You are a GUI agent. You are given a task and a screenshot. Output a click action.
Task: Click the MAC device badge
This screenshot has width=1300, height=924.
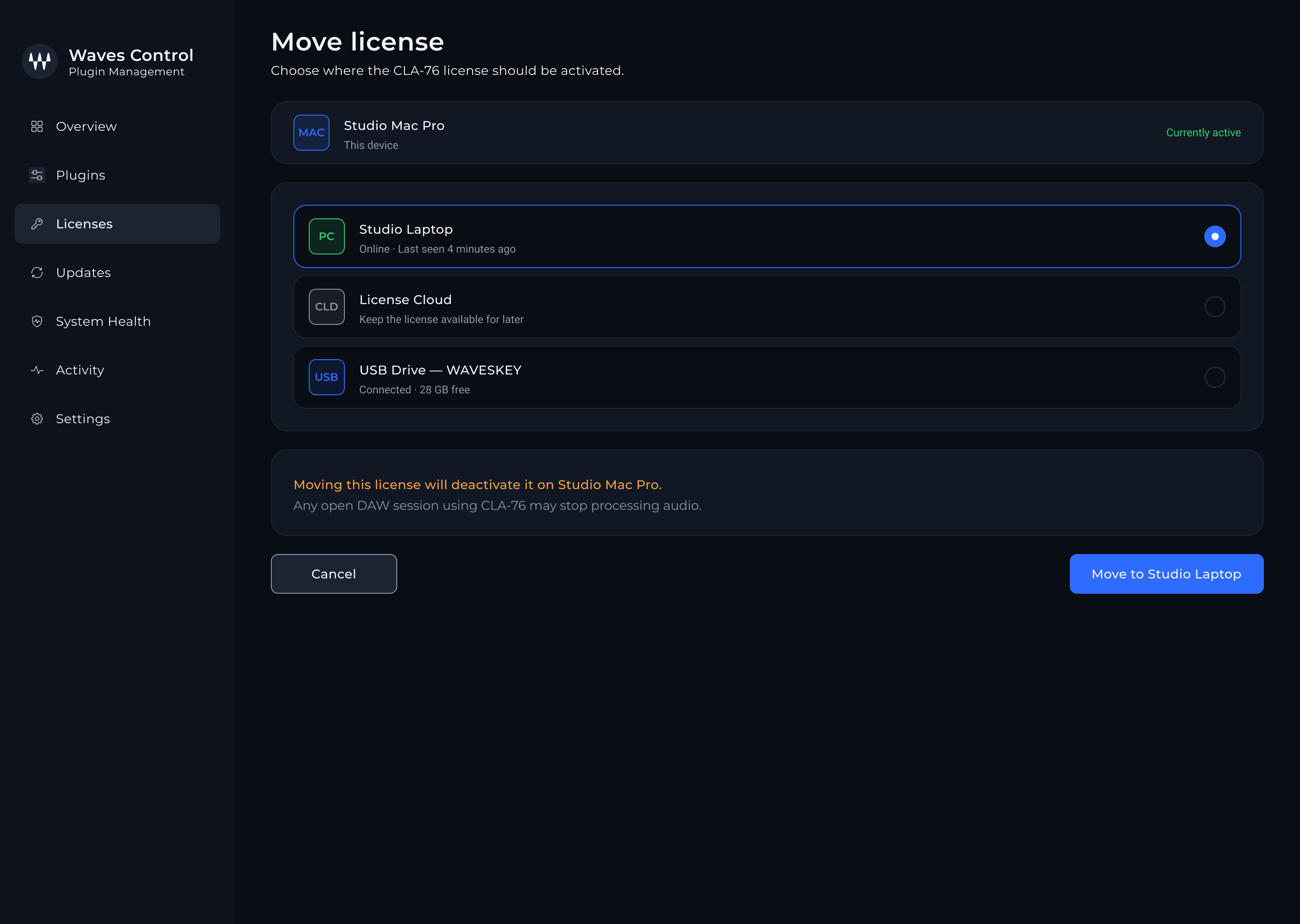point(311,133)
